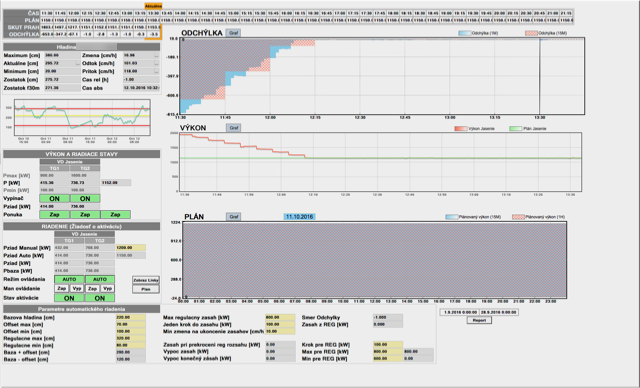Select the Cas abs 12.10.2016 value
The height and width of the screenshot is (388, 640).
click(x=141, y=88)
